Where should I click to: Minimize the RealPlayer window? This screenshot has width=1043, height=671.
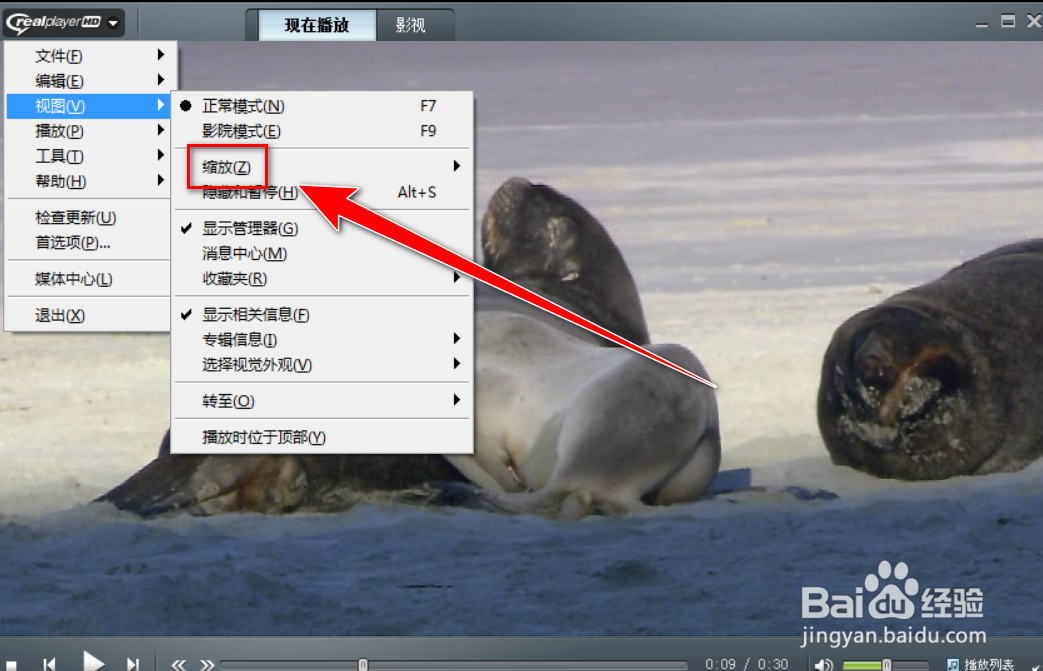(x=982, y=24)
